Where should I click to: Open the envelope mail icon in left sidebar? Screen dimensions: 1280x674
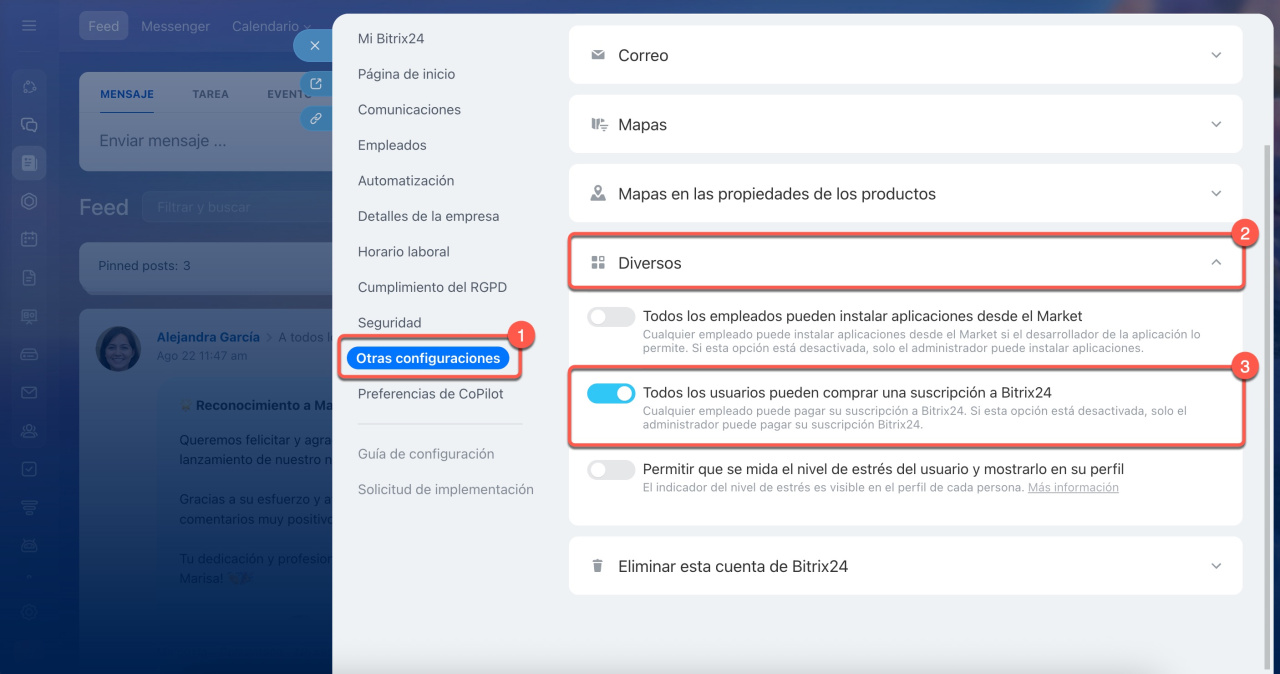point(29,392)
